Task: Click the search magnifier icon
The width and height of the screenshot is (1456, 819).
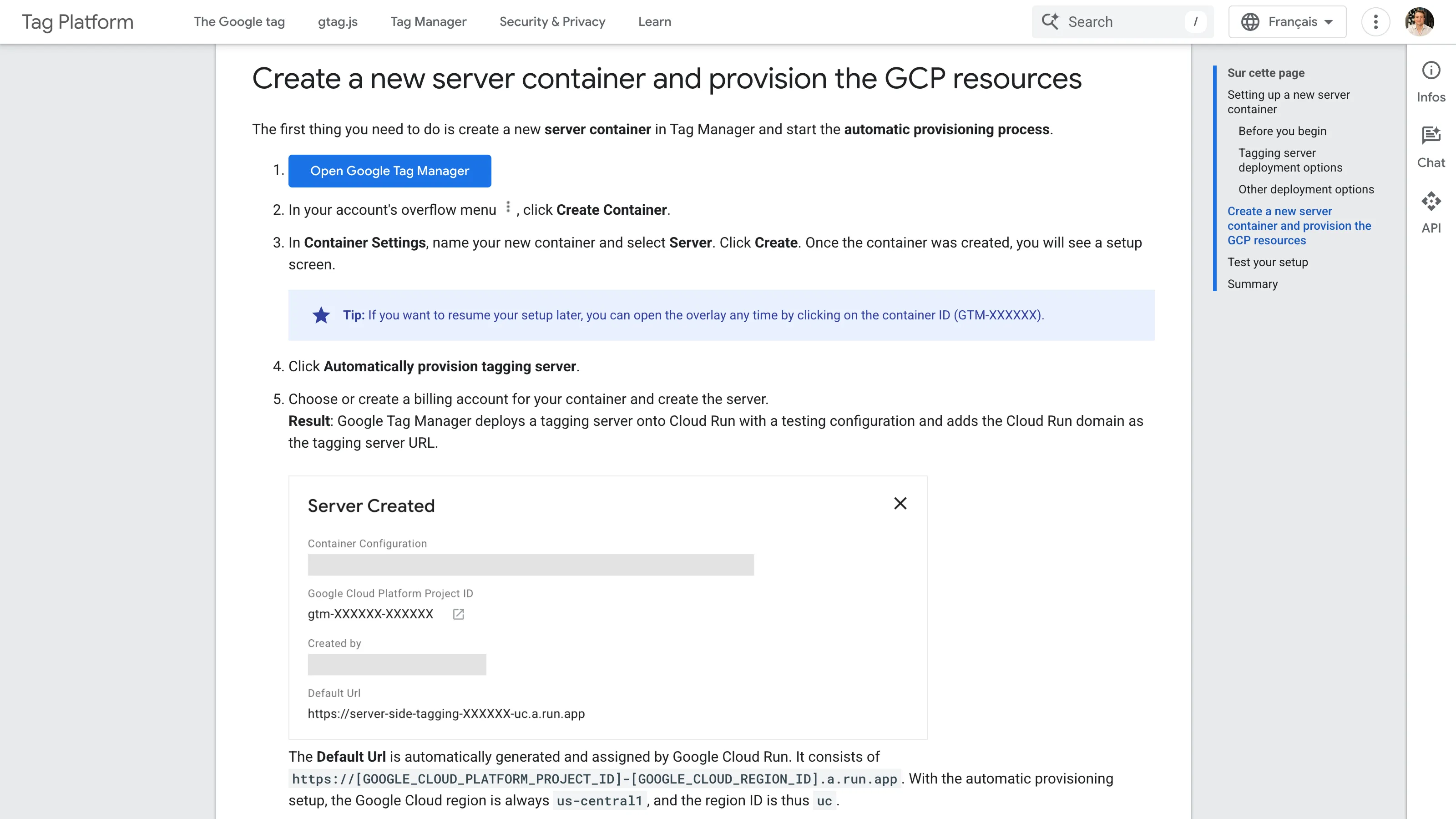Action: point(1051,21)
